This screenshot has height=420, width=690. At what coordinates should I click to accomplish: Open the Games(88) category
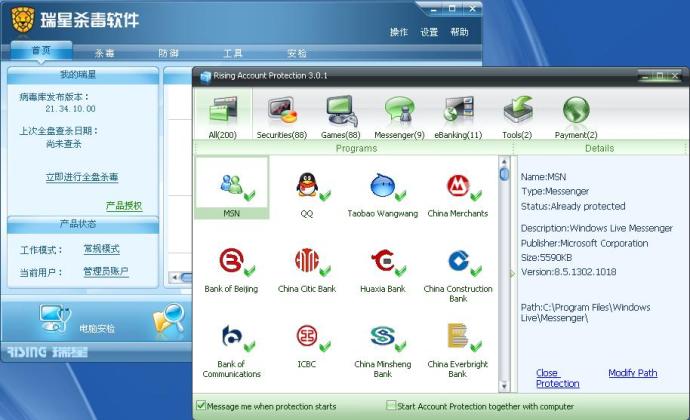point(341,111)
